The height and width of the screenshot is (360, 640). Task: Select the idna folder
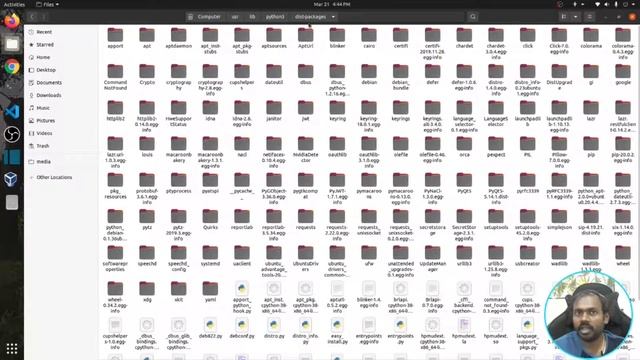pyautogui.click(x=210, y=111)
